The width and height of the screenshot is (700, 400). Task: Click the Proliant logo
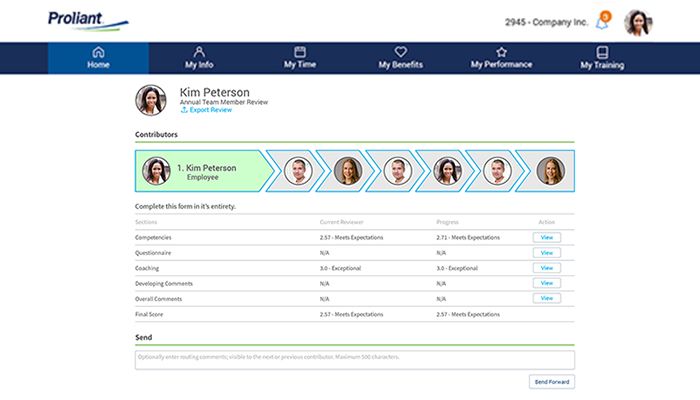[x=88, y=21]
